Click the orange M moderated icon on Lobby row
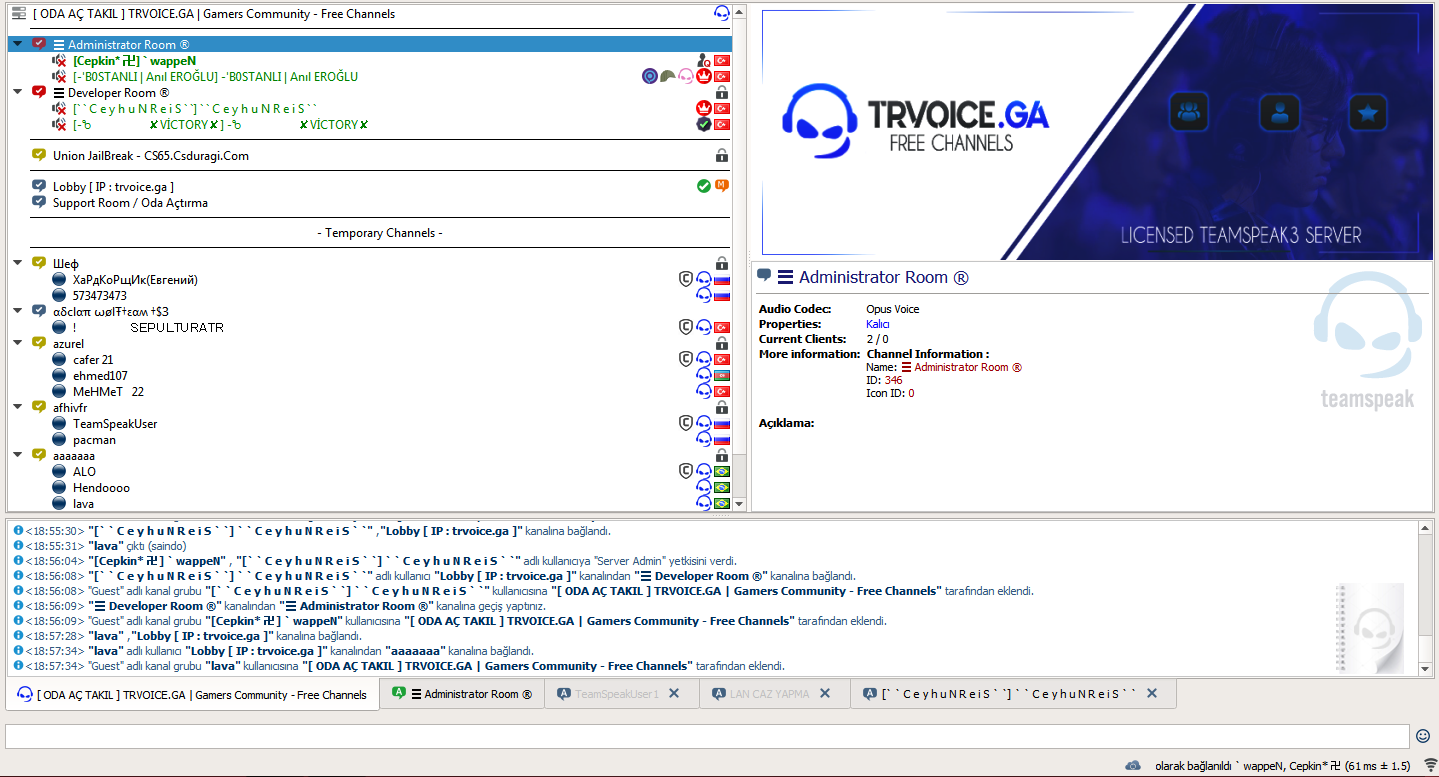Image resolution: width=1439 pixels, height=777 pixels. [x=721, y=186]
